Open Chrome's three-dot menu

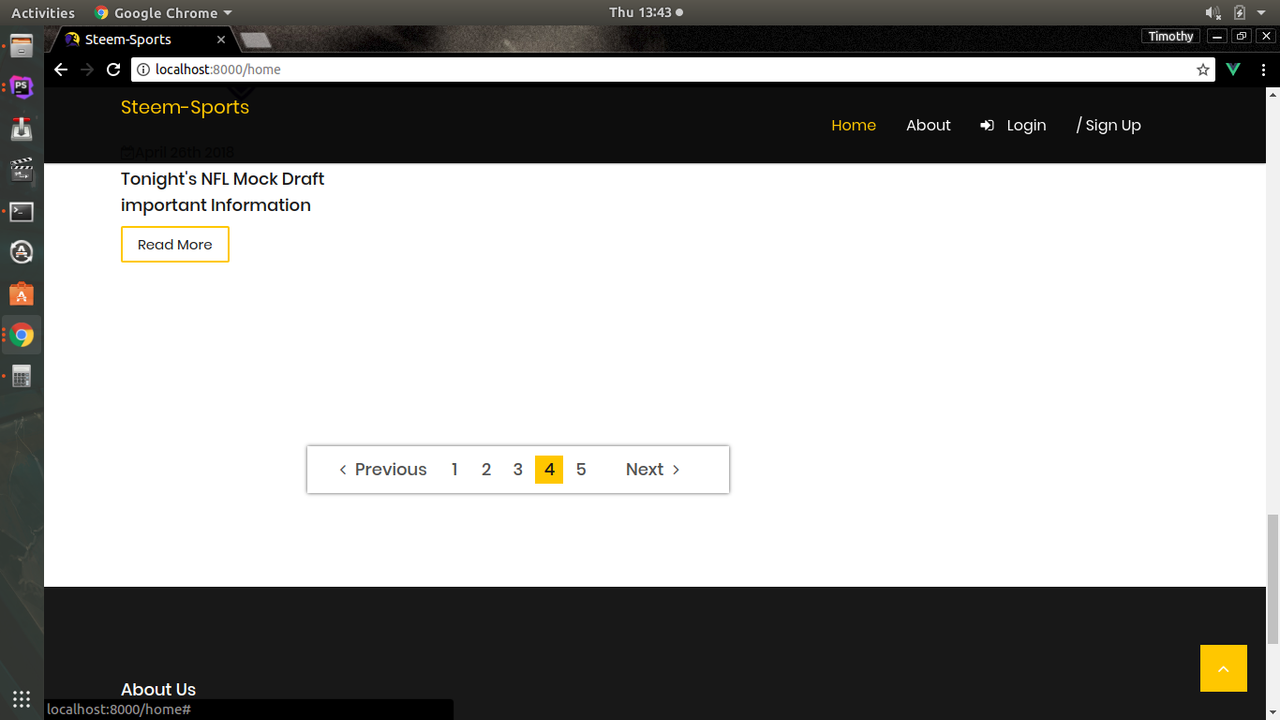pyautogui.click(x=1264, y=70)
